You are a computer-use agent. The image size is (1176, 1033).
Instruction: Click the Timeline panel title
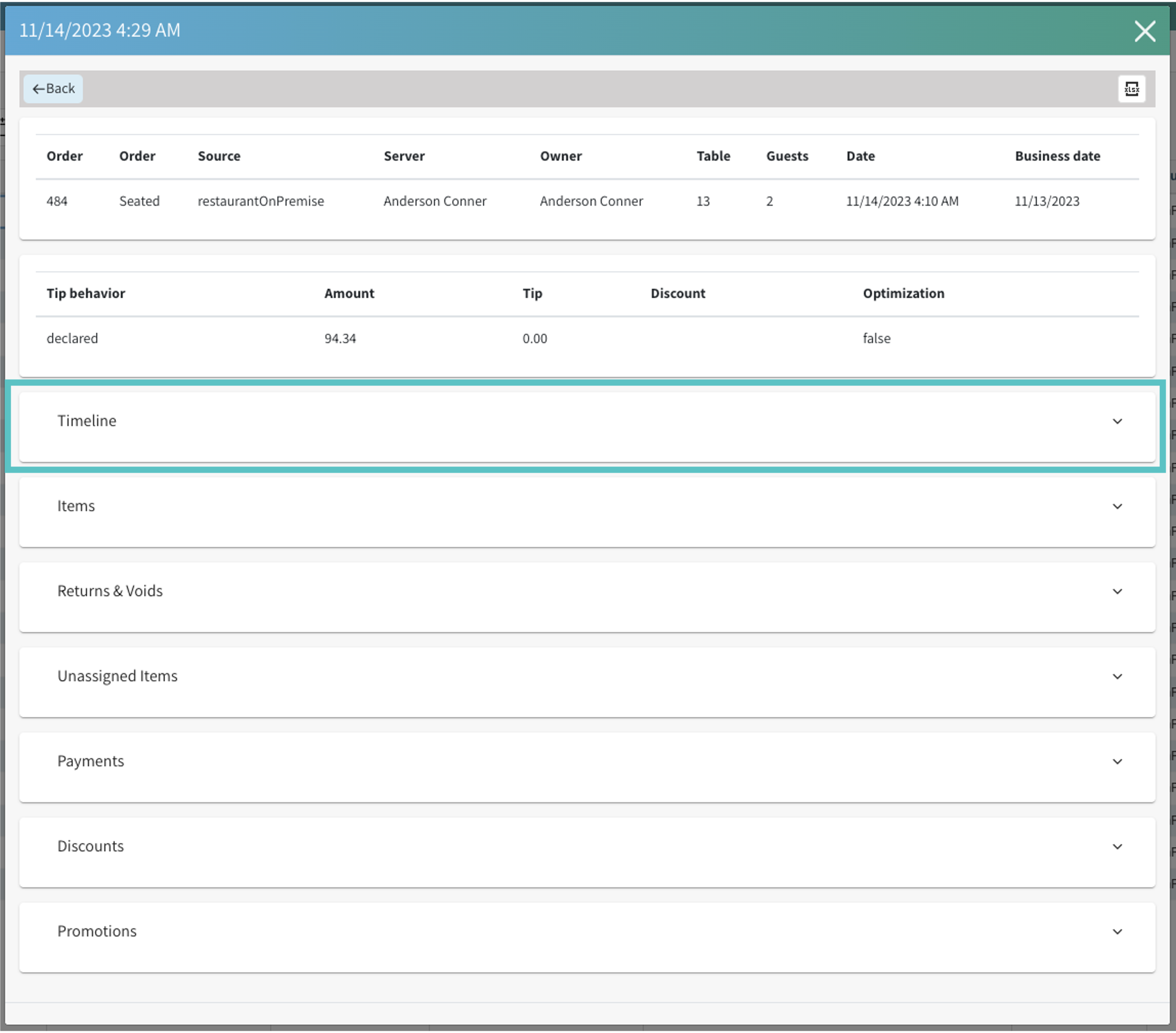(x=87, y=421)
